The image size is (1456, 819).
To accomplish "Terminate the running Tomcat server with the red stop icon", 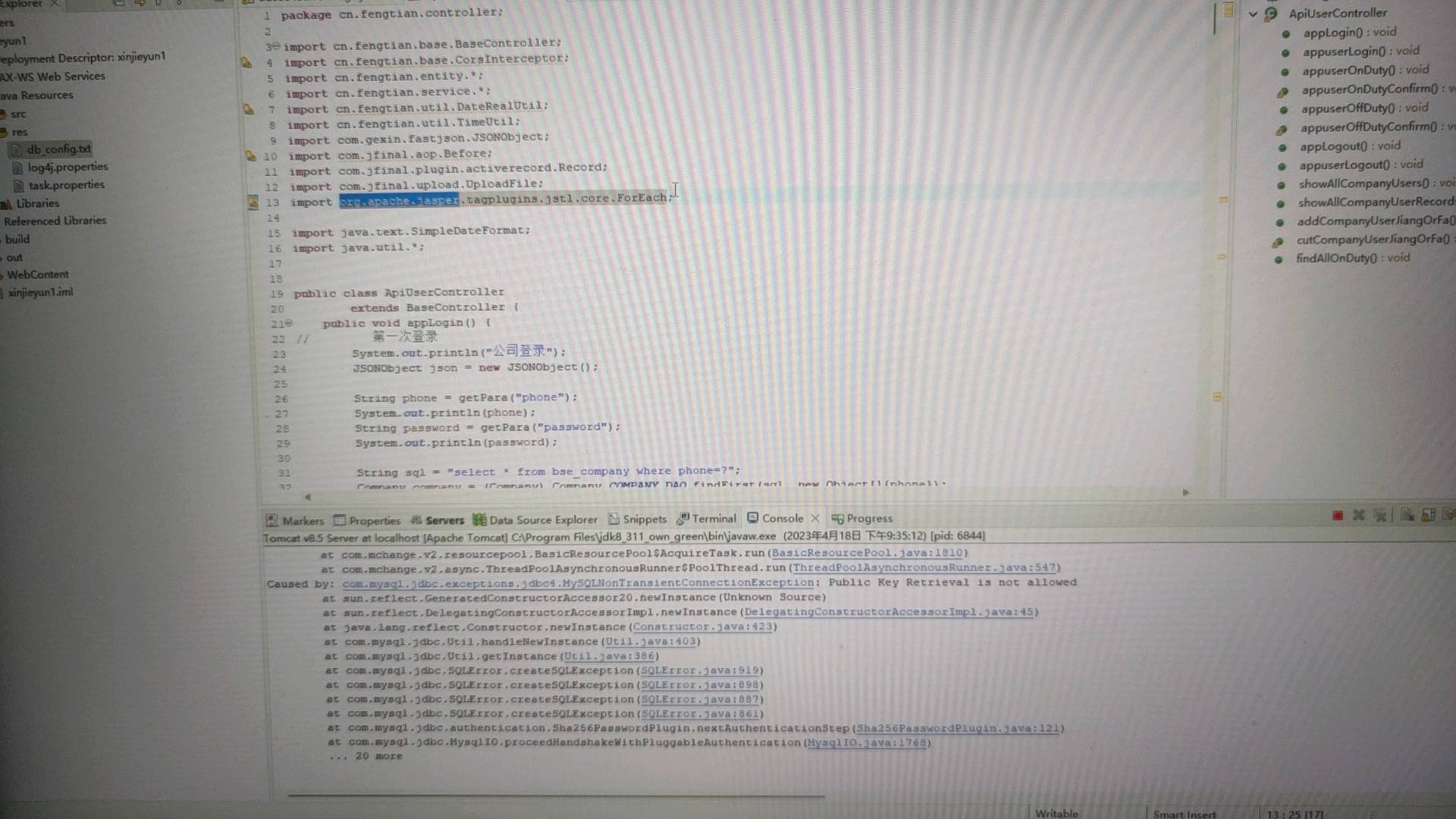I will [1338, 516].
